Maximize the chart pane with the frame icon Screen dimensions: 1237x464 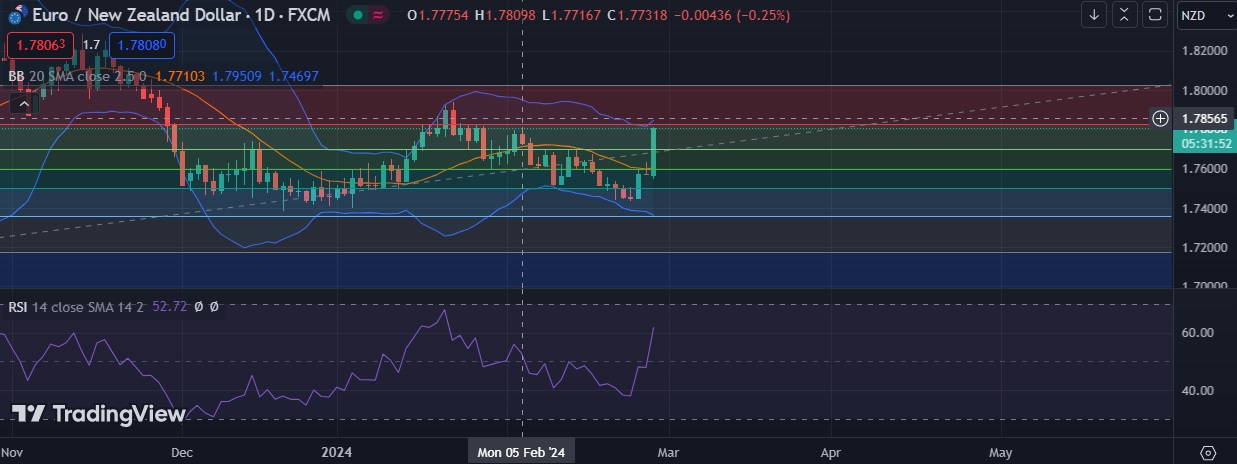(x=1155, y=15)
